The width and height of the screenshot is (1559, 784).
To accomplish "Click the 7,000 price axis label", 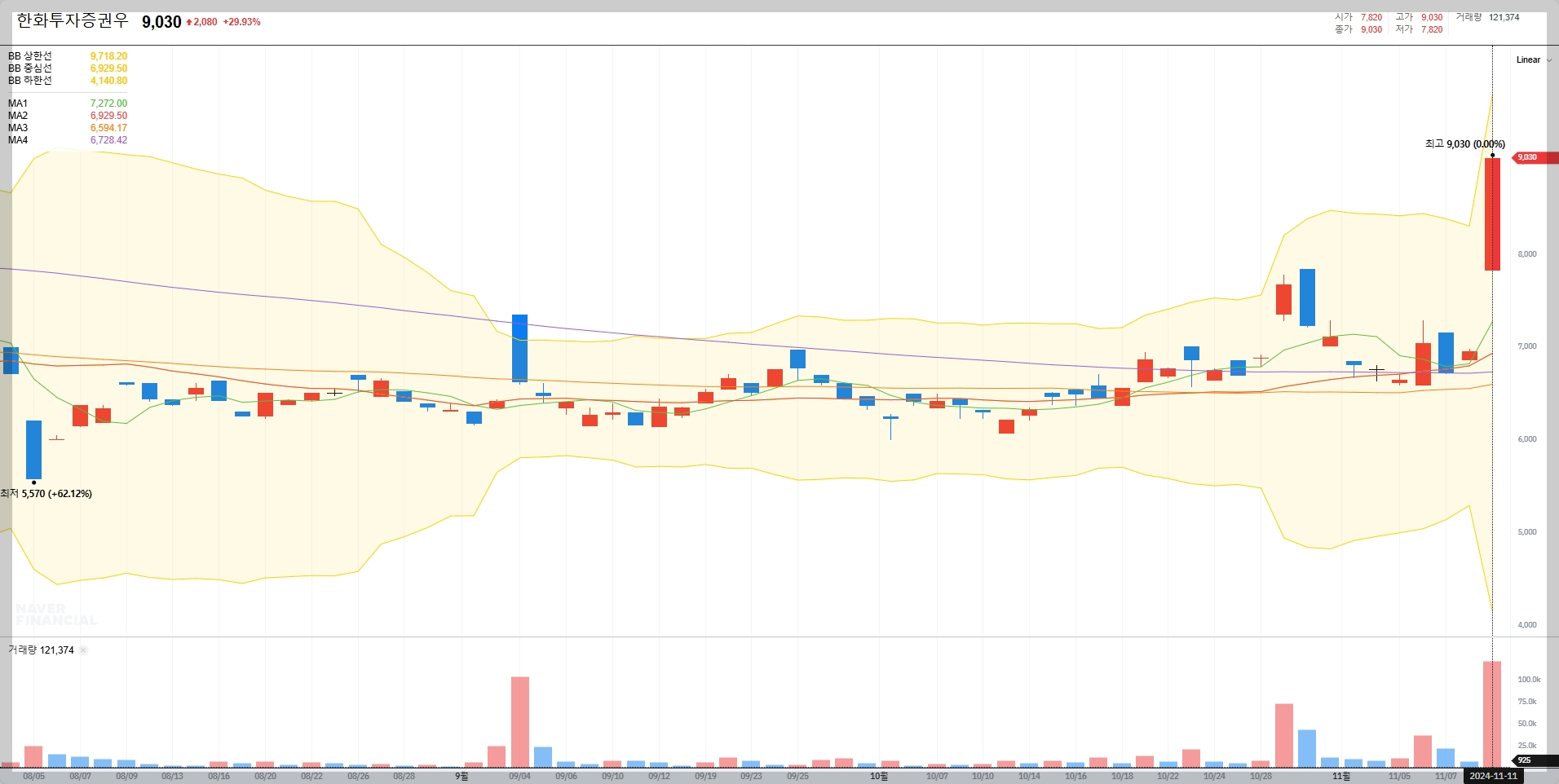I will [x=1527, y=346].
